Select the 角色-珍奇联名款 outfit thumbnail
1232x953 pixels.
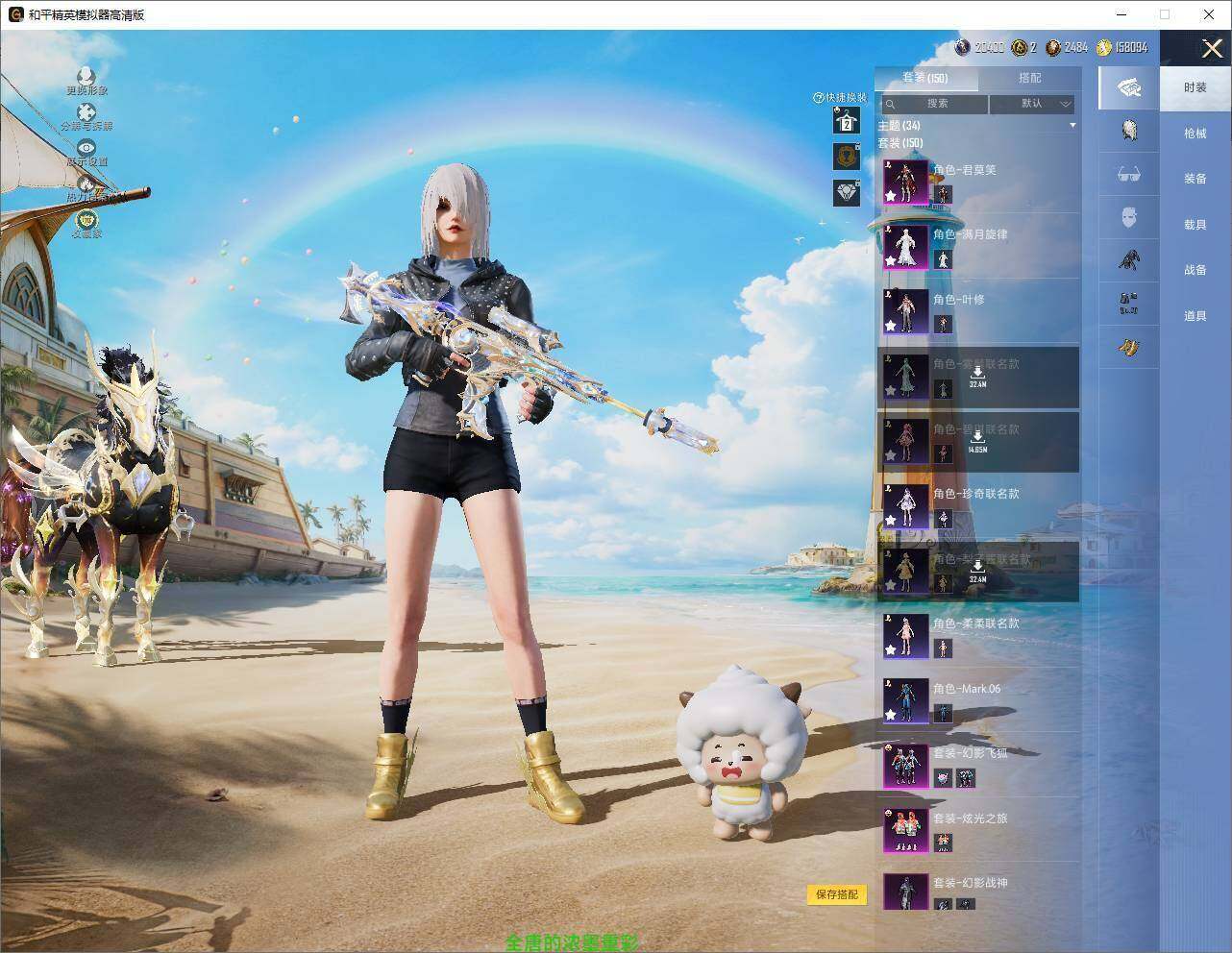905,506
